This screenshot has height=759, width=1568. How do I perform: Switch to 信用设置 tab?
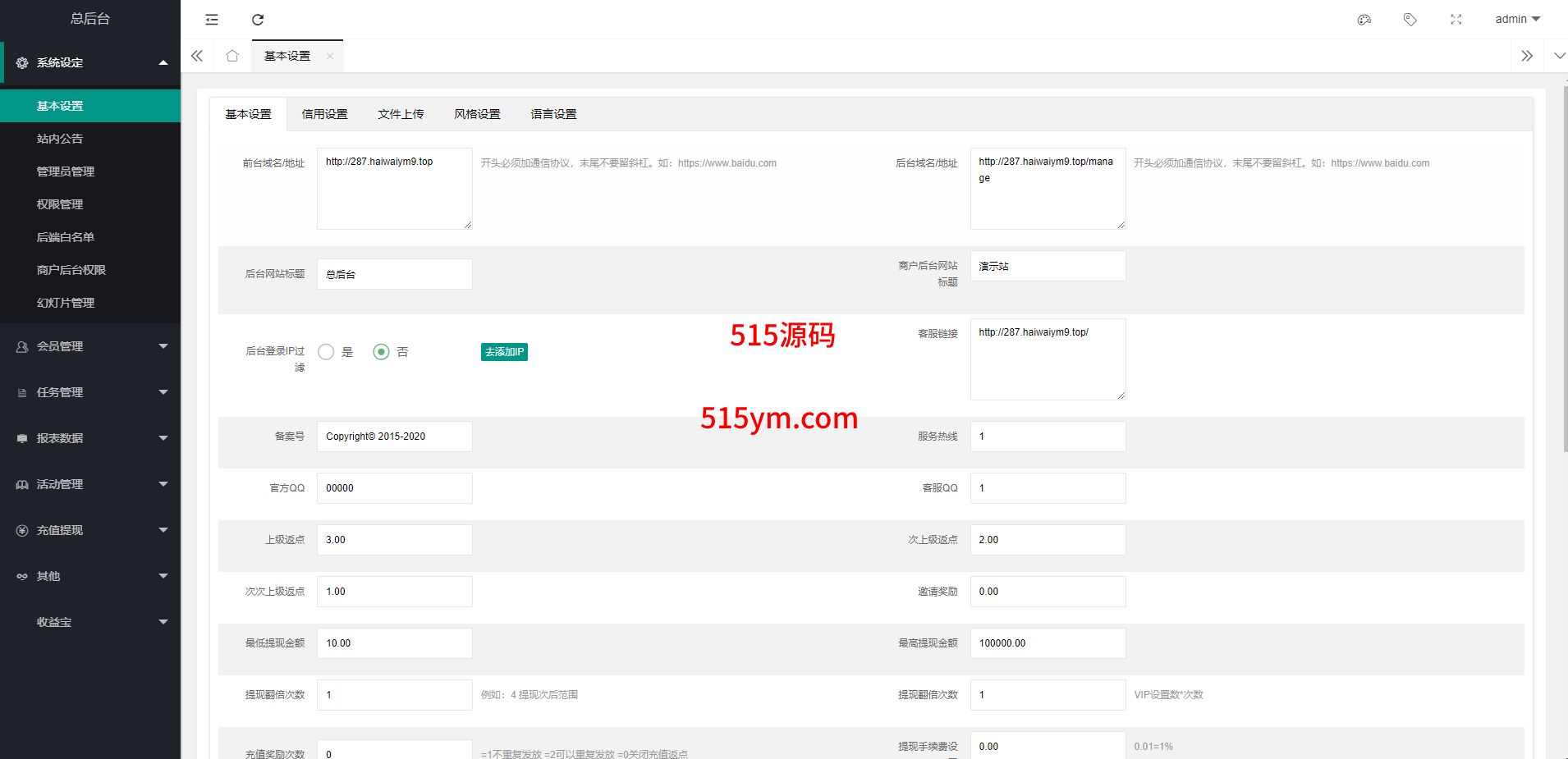tap(324, 114)
